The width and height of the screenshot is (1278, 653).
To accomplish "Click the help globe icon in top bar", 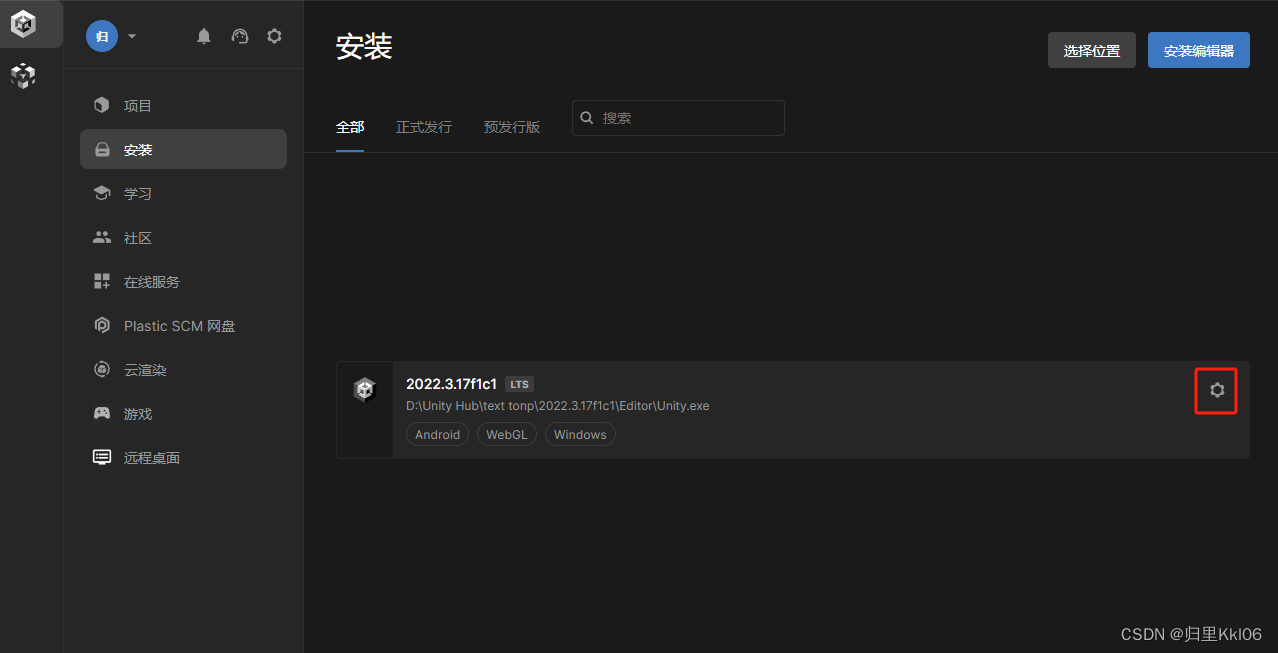I will tap(239, 36).
